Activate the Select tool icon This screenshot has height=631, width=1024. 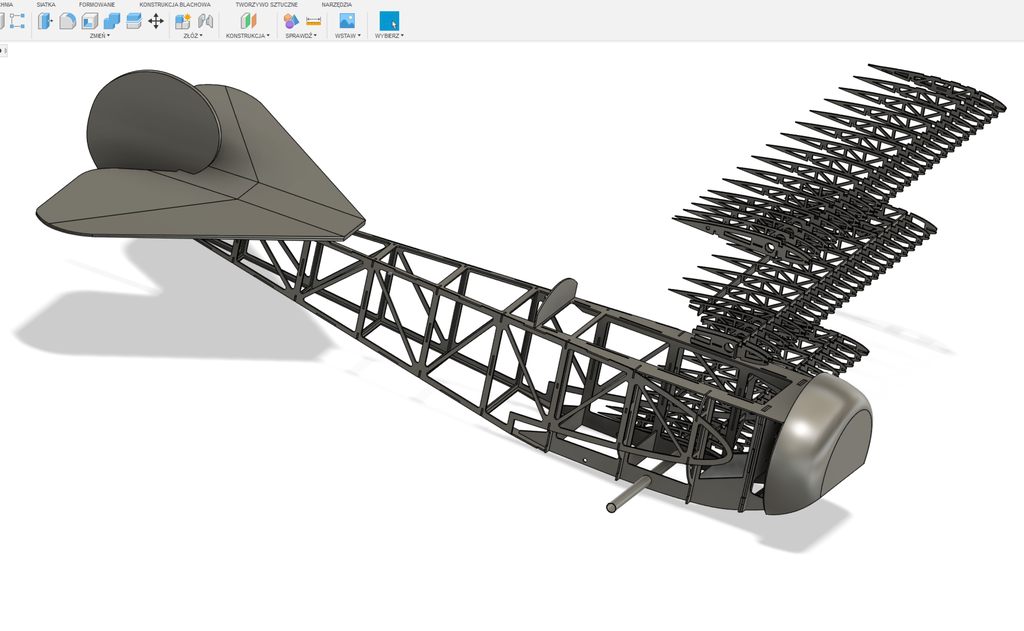(x=389, y=21)
